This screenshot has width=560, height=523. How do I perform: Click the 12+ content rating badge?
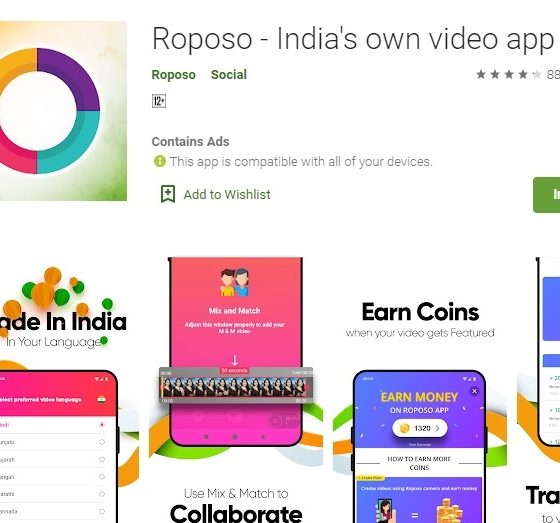pos(159,101)
